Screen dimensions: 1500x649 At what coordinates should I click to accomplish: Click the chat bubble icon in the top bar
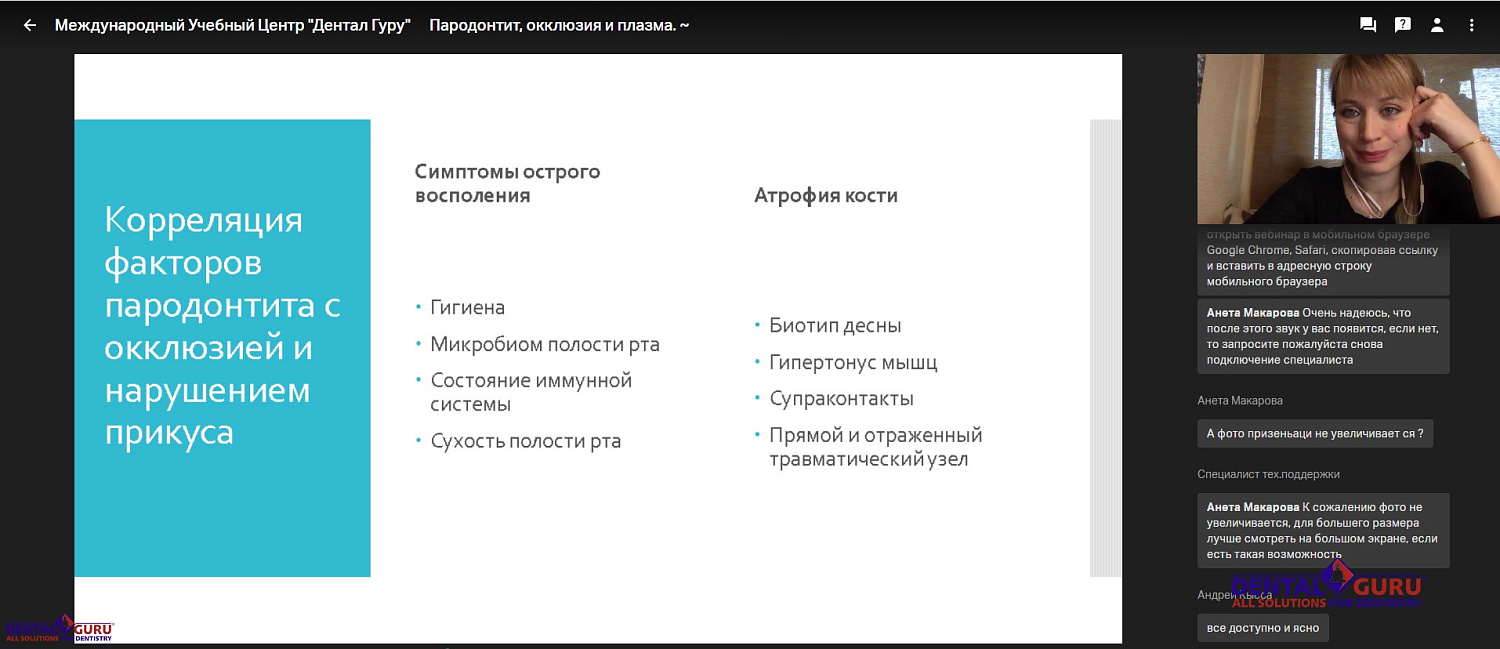point(1368,25)
